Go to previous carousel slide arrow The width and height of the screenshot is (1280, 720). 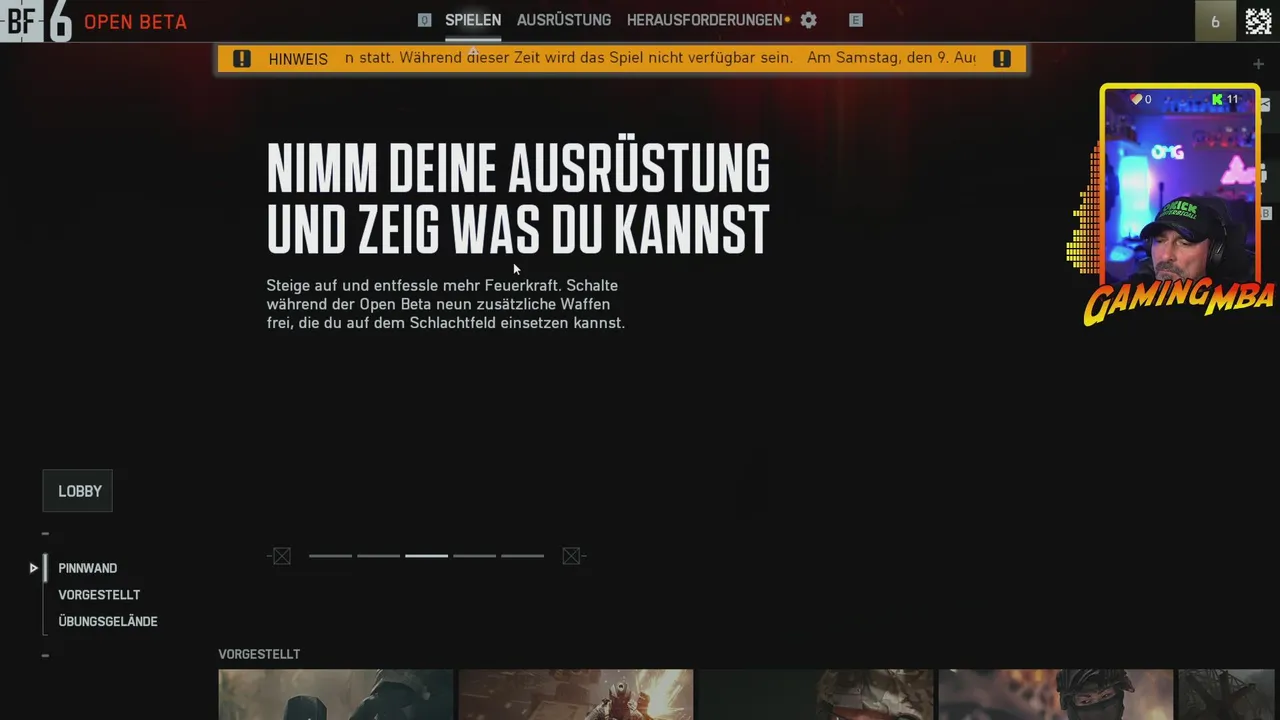(281, 556)
